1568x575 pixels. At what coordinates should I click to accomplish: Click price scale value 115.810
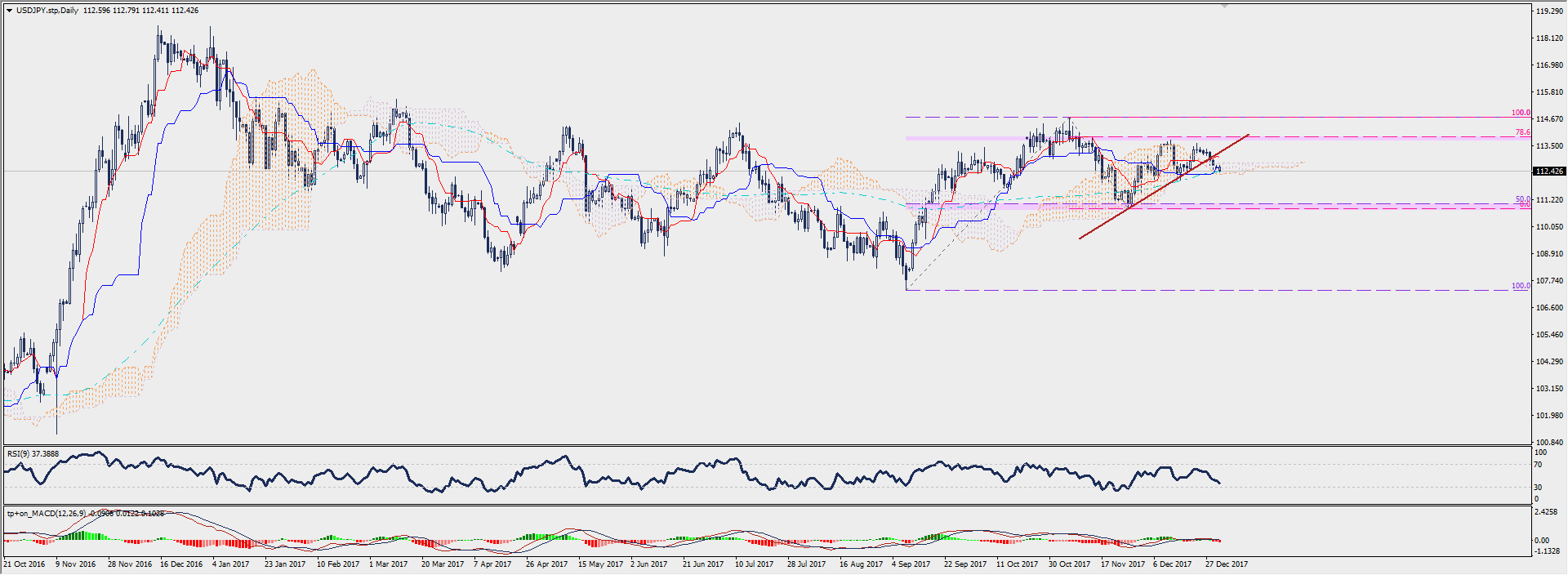tap(1549, 92)
